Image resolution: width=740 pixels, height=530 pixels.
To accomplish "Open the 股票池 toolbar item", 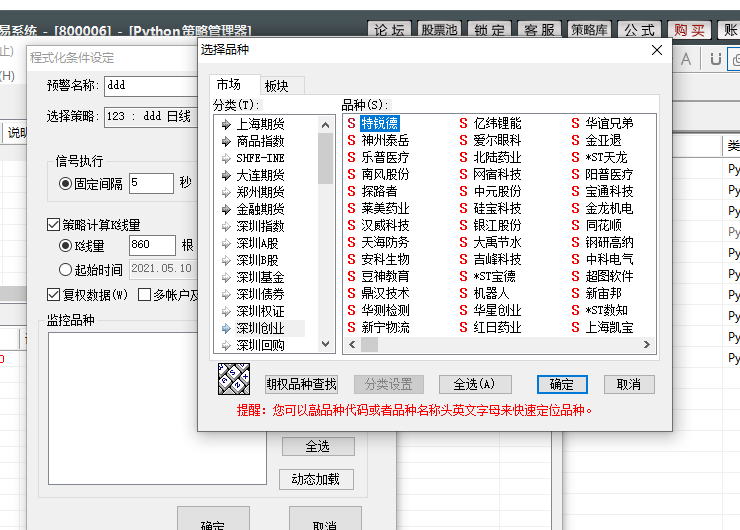I will point(445,29).
